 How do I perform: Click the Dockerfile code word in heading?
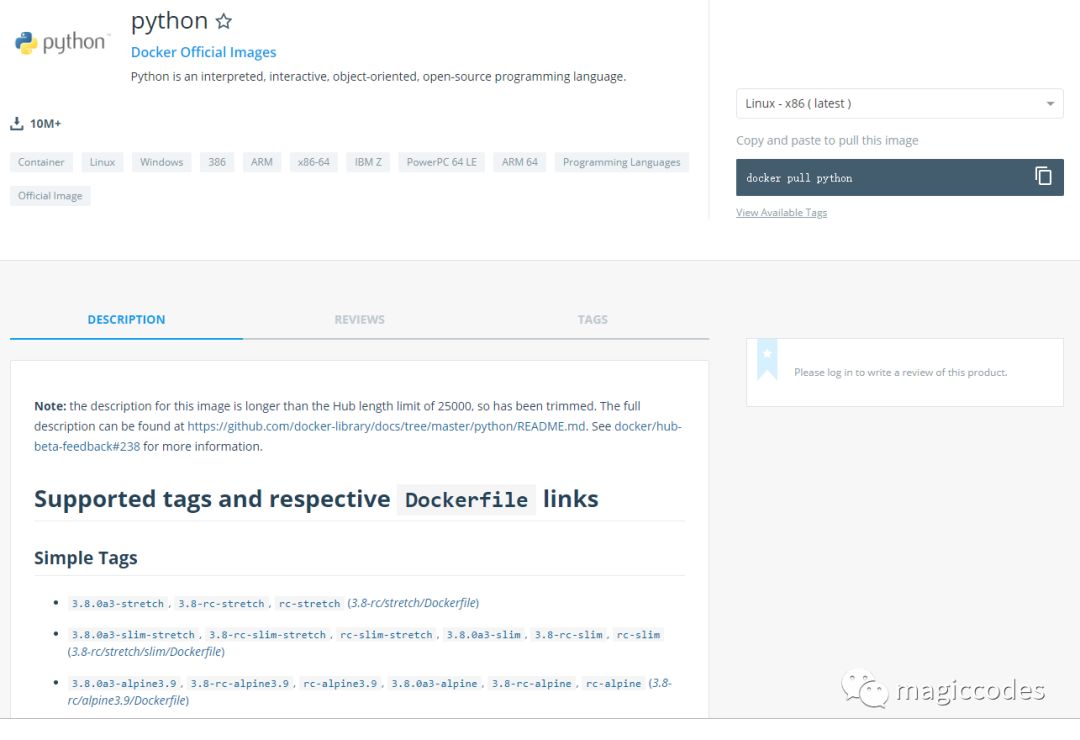(x=466, y=500)
